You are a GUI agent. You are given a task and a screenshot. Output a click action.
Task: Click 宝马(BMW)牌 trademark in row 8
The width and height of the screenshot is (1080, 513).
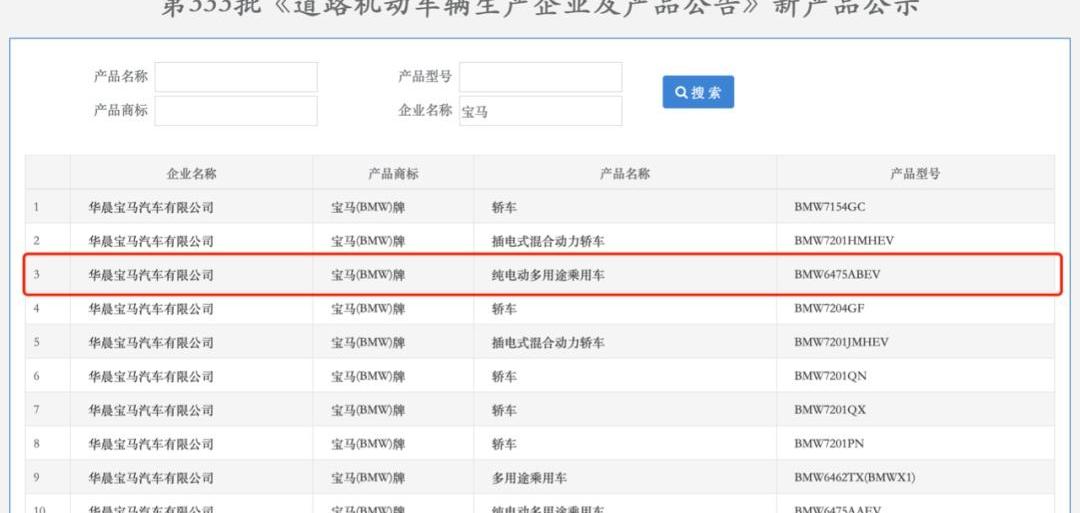[x=368, y=444]
